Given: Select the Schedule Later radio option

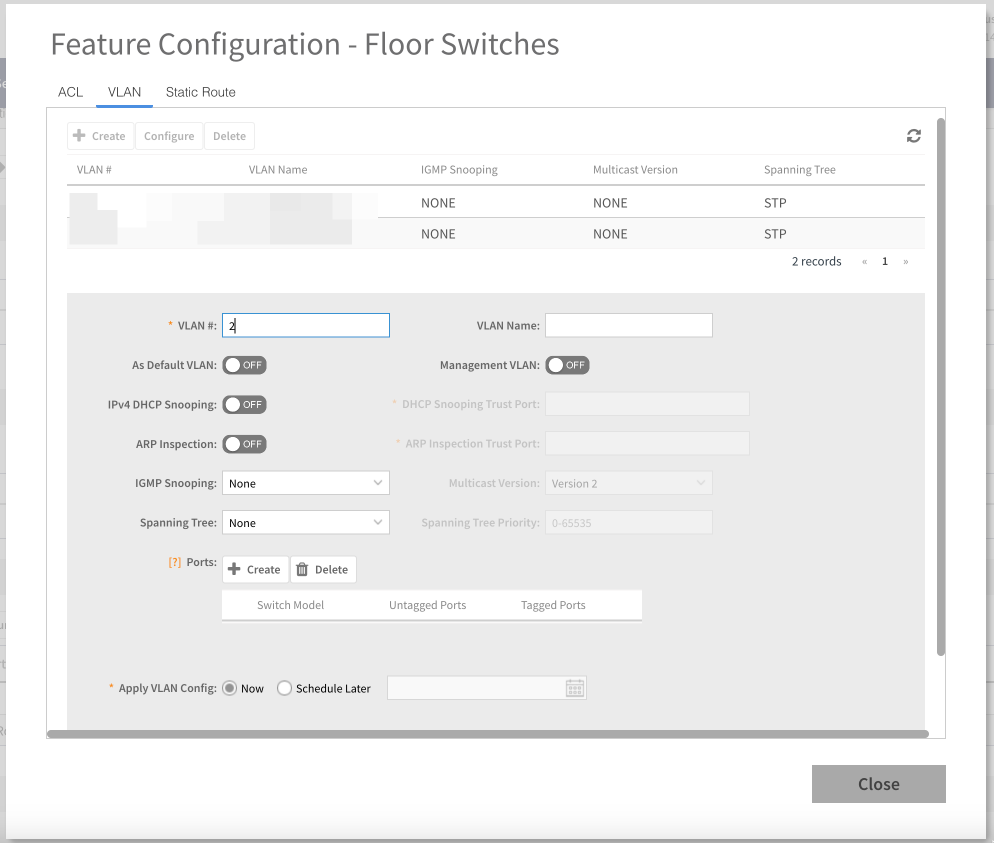Looking at the screenshot, I should (285, 688).
